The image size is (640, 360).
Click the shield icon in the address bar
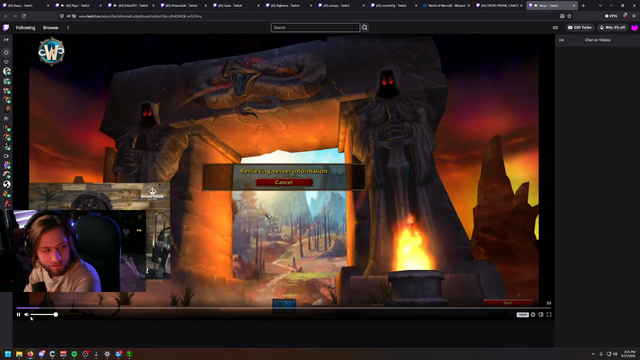pos(62,16)
